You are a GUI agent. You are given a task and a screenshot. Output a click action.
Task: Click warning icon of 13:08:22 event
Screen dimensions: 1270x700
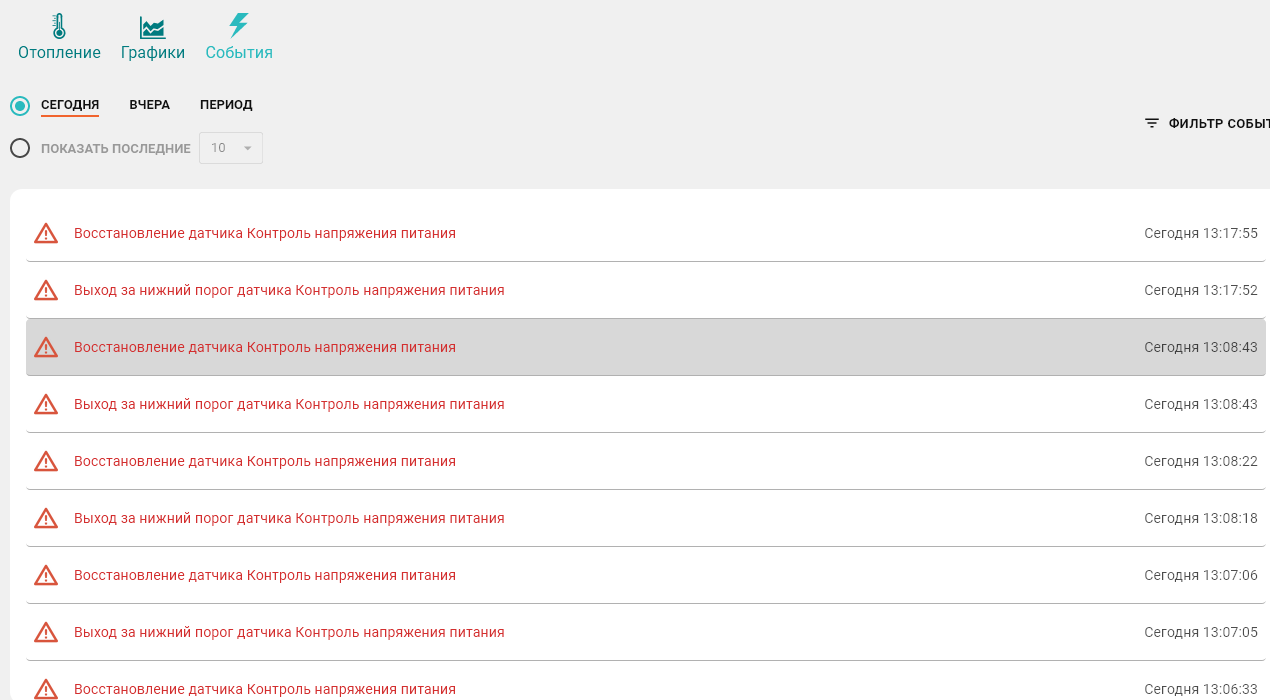pos(46,461)
